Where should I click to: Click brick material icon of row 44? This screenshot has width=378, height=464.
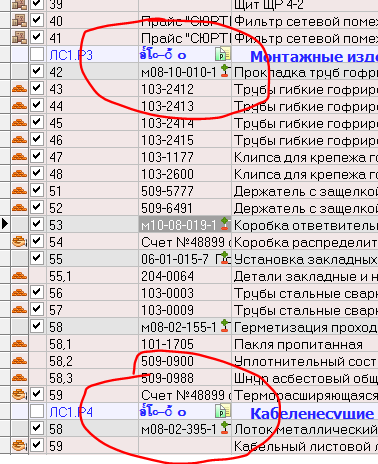click(19, 106)
